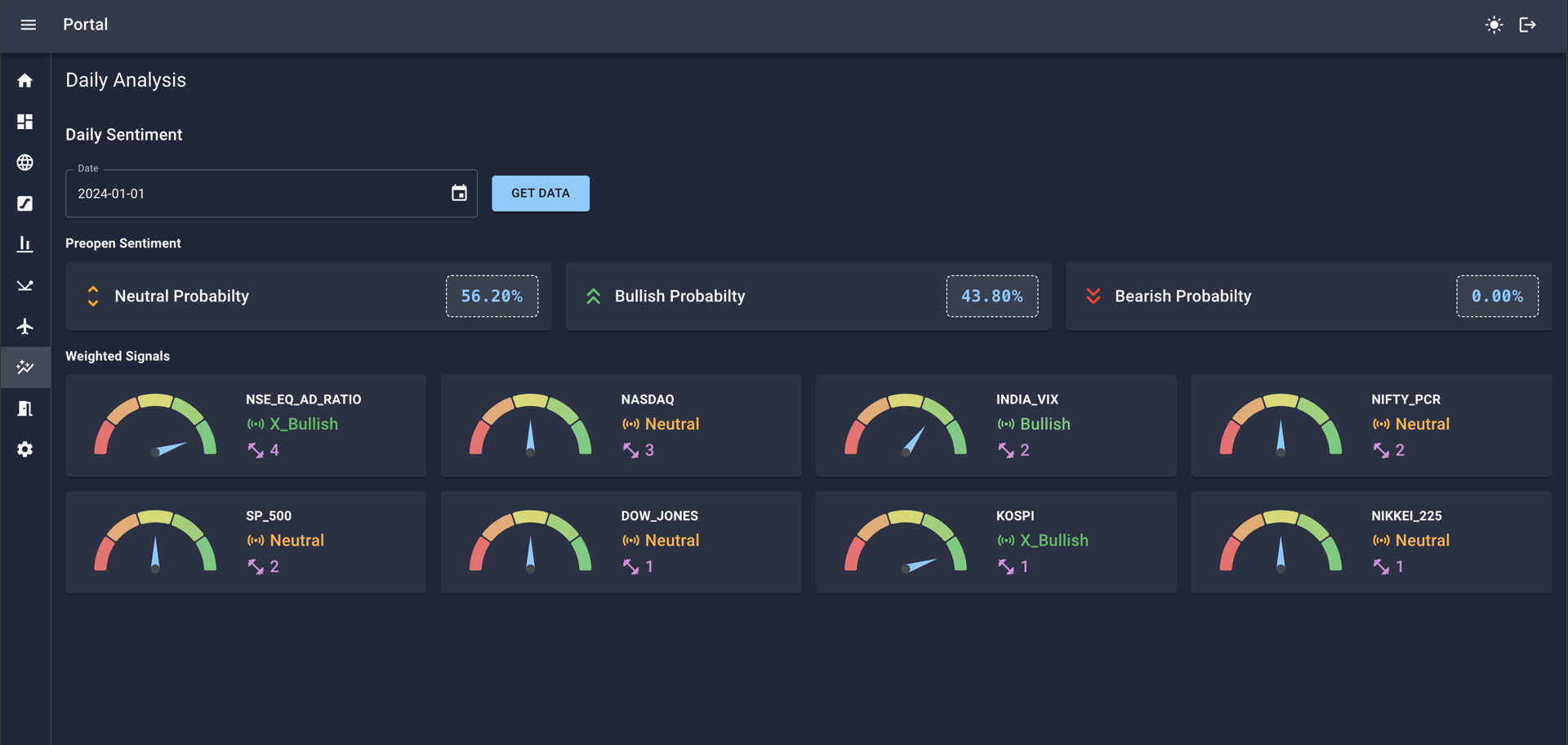The width and height of the screenshot is (1568, 745).
Task: Click the NIFTY_PCR gauge
Action: [1281, 425]
